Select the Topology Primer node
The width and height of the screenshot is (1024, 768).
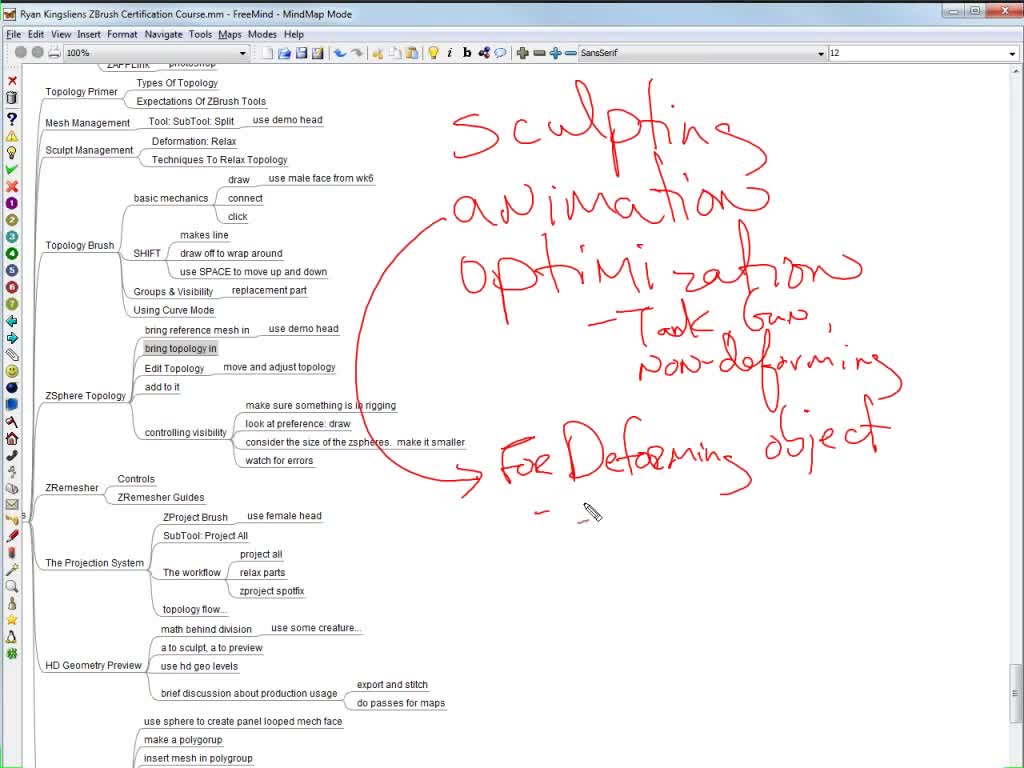(82, 92)
